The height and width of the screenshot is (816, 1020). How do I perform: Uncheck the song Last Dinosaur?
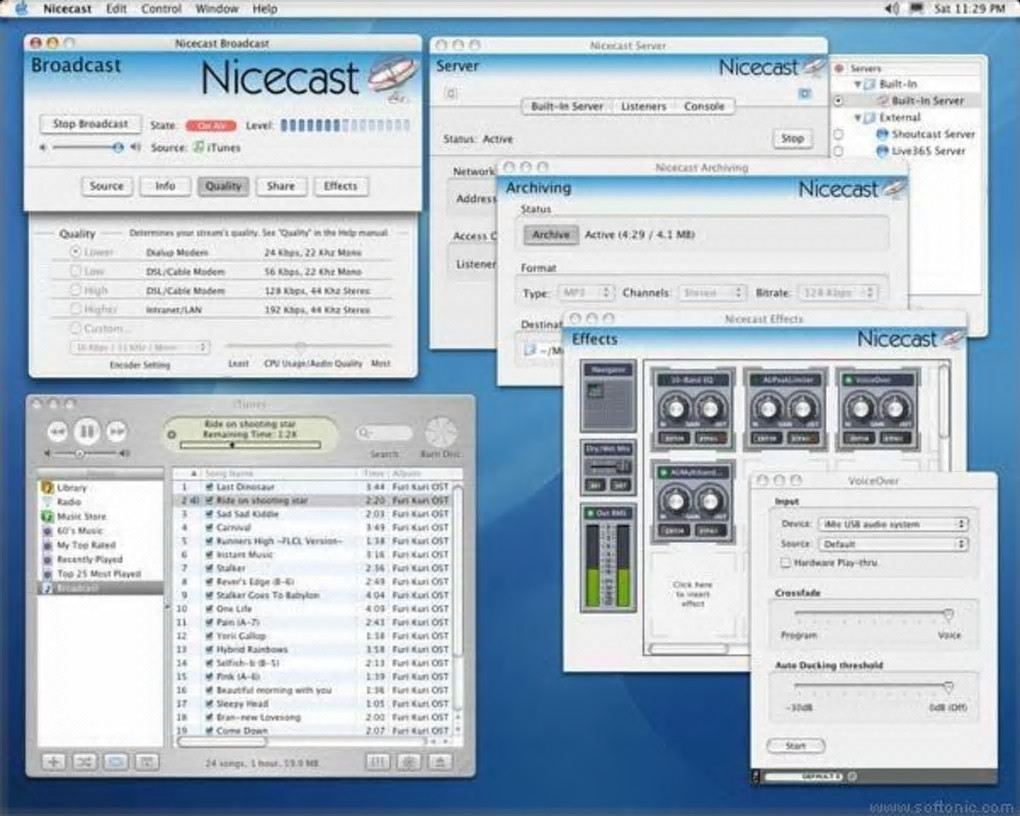click(x=209, y=487)
